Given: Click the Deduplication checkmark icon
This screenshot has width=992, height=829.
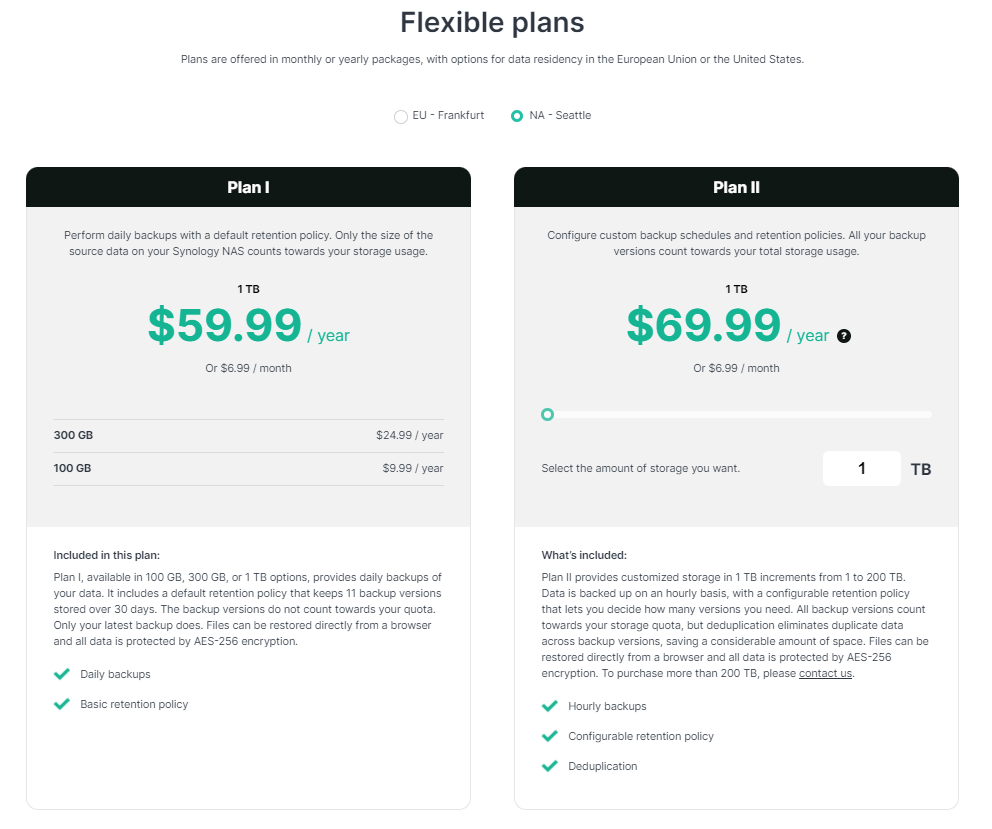Looking at the screenshot, I should coord(550,766).
